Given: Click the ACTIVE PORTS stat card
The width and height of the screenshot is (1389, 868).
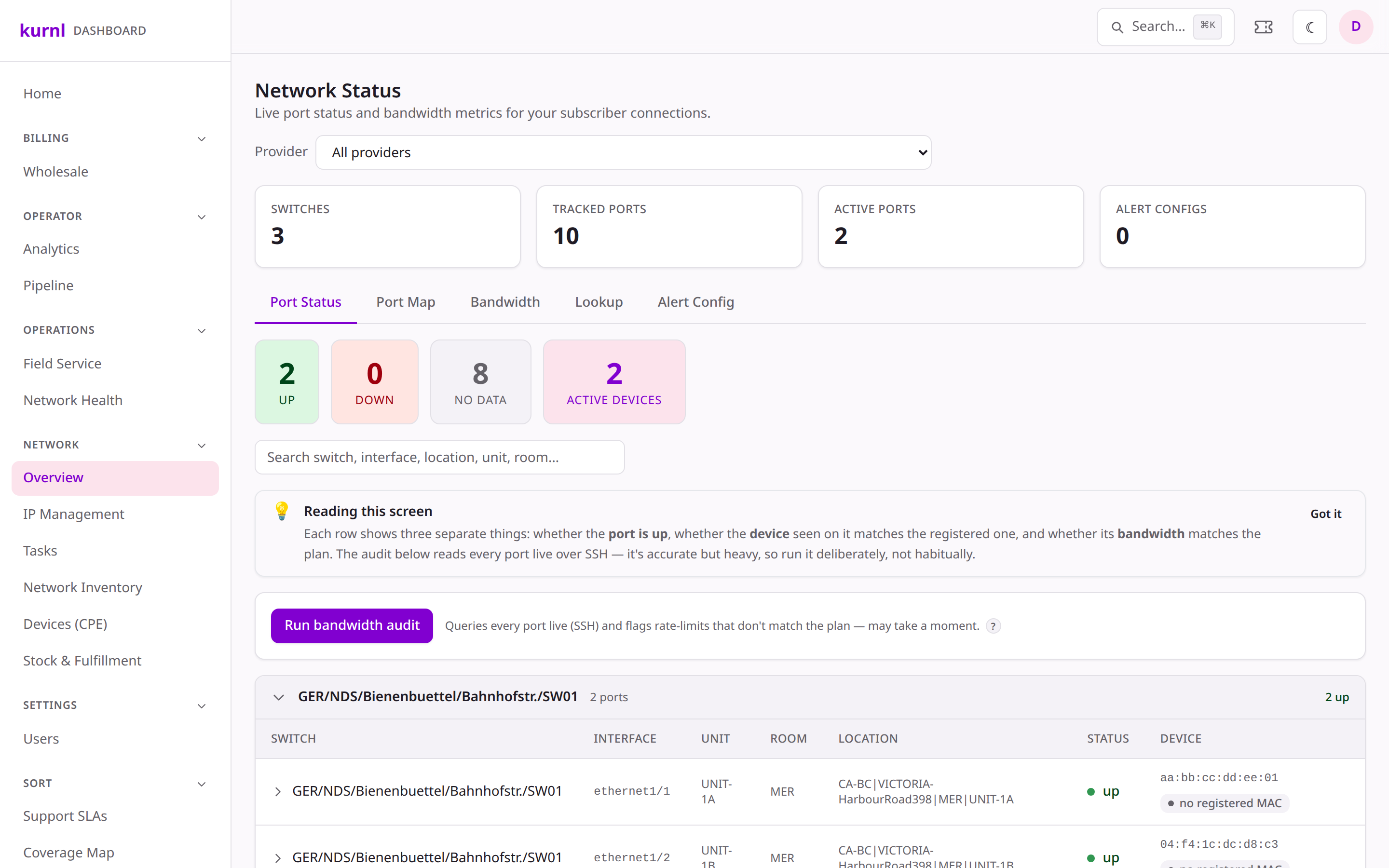Looking at the screenshot, I should point(951,226).
